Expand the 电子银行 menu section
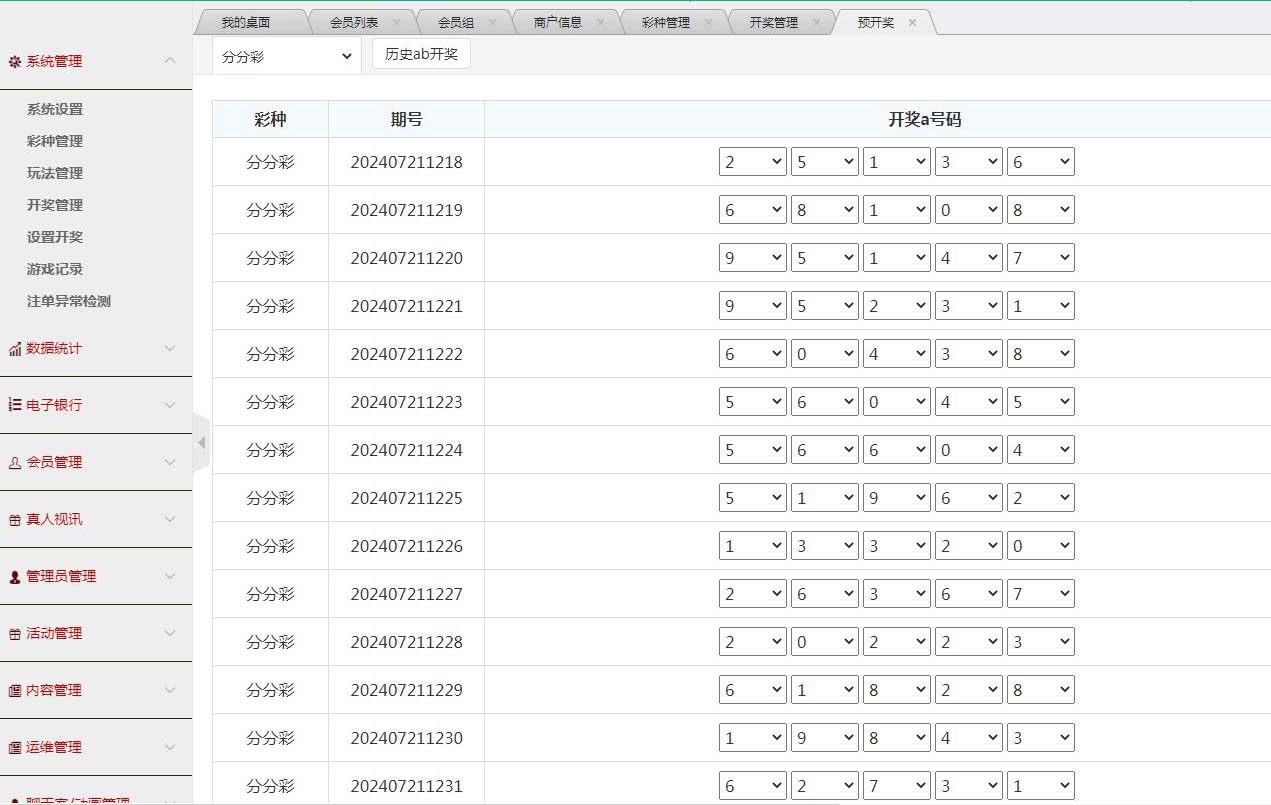This screenshot has height=805, width=1271. tap(170, 405)
